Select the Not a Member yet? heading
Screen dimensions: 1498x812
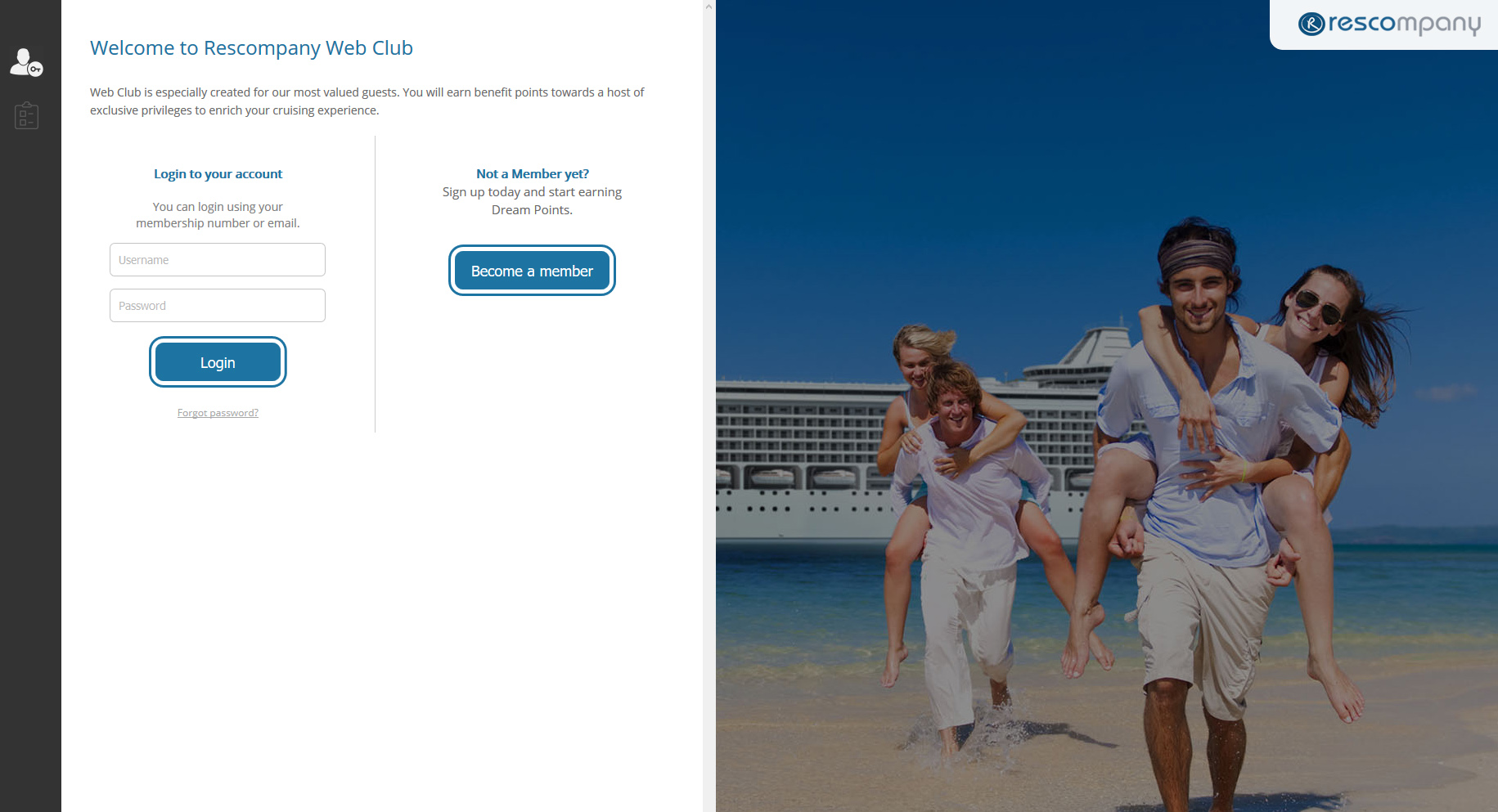[x=533, y=174]
